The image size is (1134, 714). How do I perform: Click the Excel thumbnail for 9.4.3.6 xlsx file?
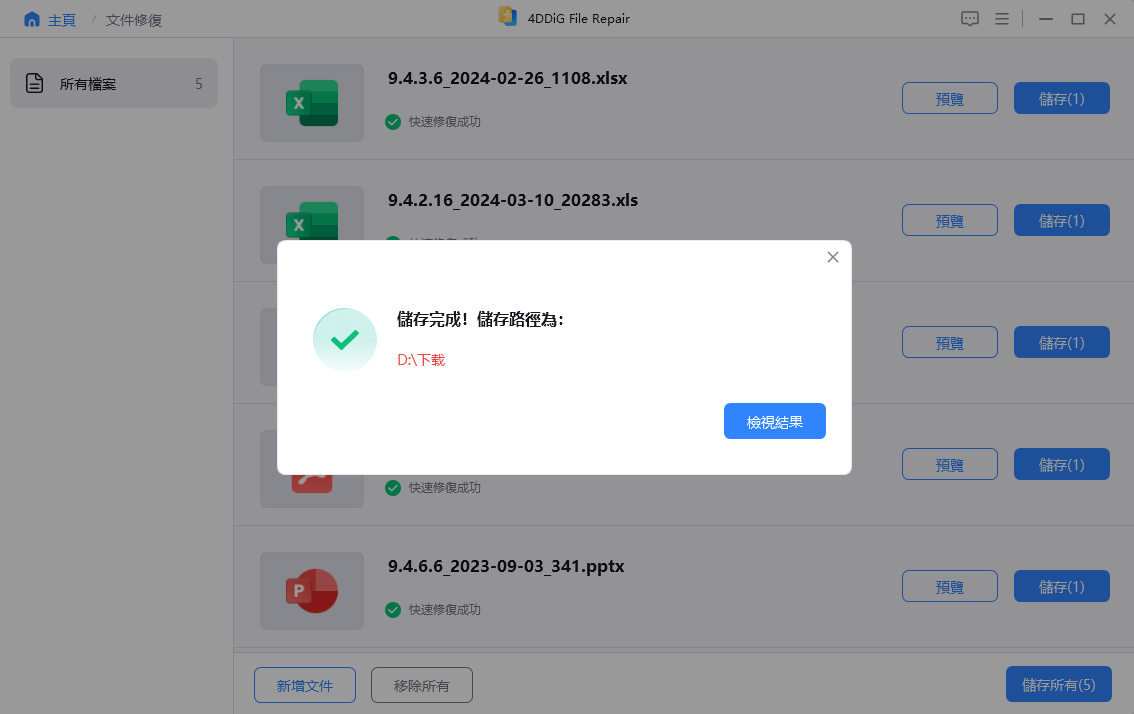[x=312, y=103]
